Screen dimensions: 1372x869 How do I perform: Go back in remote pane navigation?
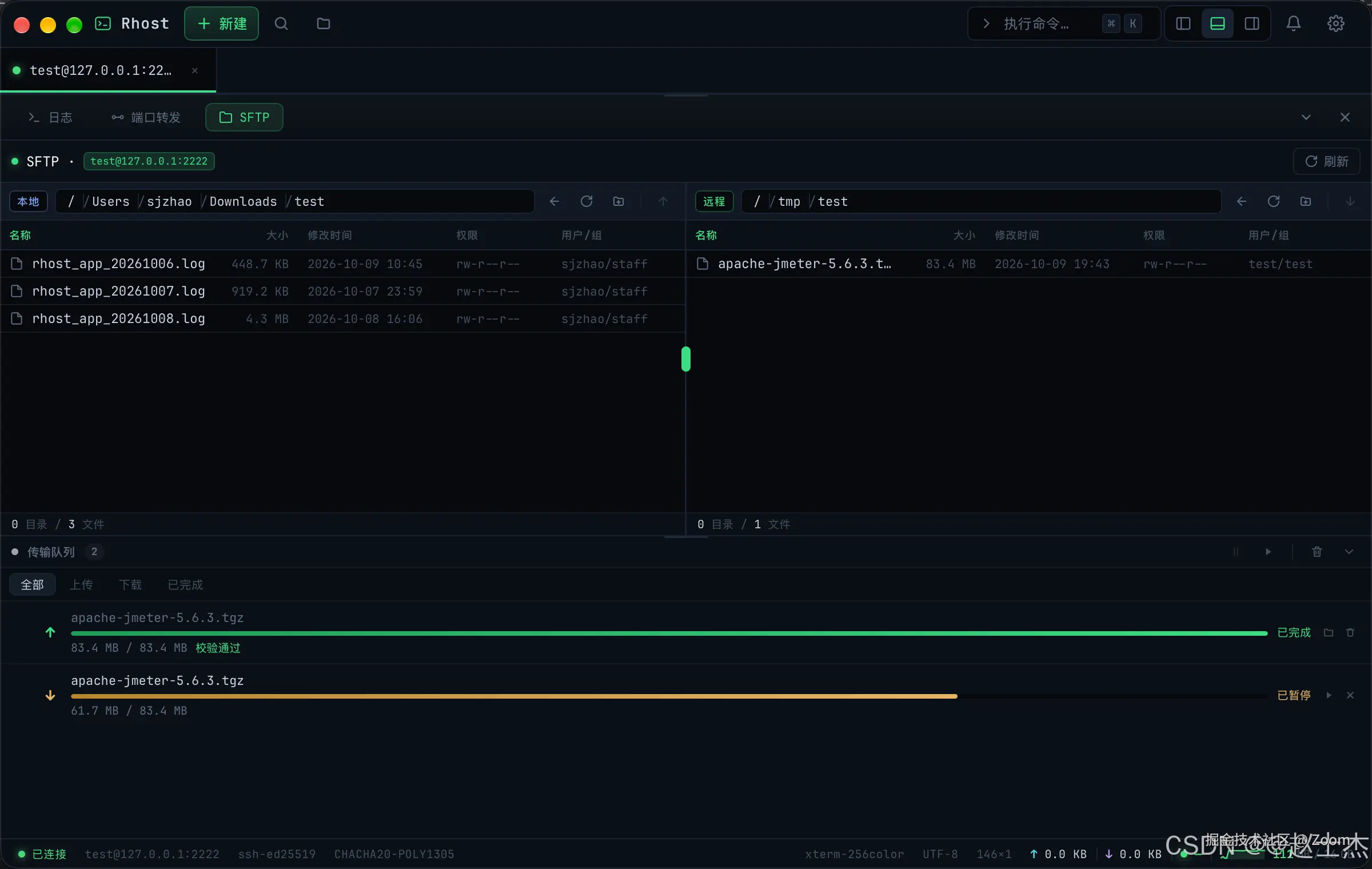[1241, 201]
